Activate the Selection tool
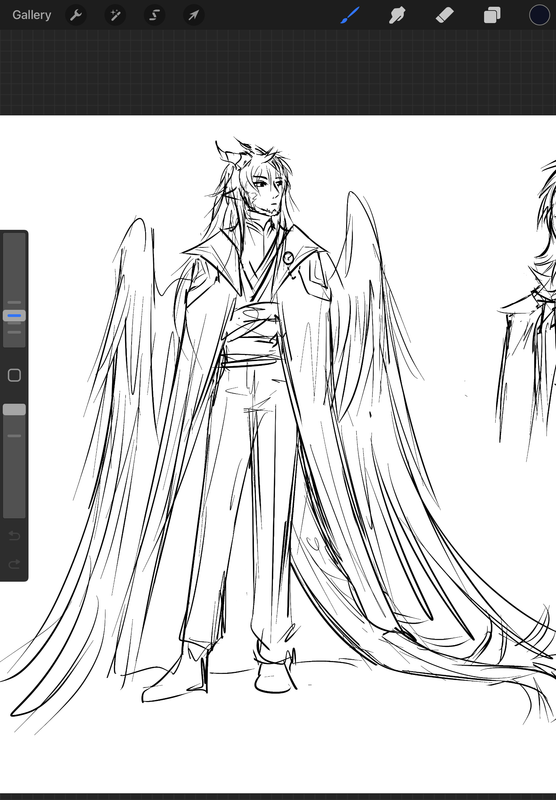Viewport: 556px width, 800px height. [x=155, y=15]
